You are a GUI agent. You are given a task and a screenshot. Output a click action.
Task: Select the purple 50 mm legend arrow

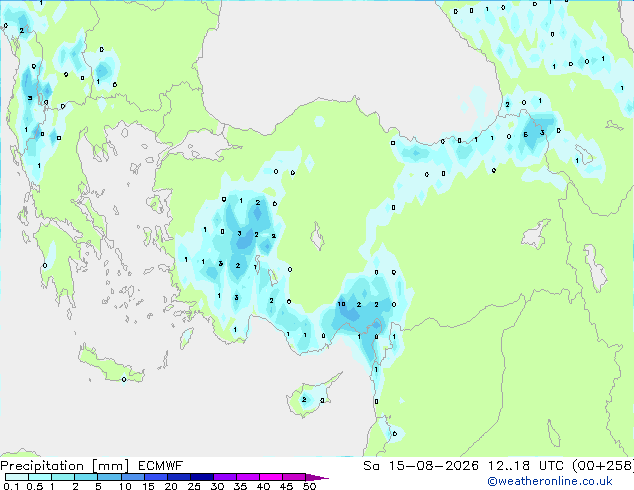point(317,477)
